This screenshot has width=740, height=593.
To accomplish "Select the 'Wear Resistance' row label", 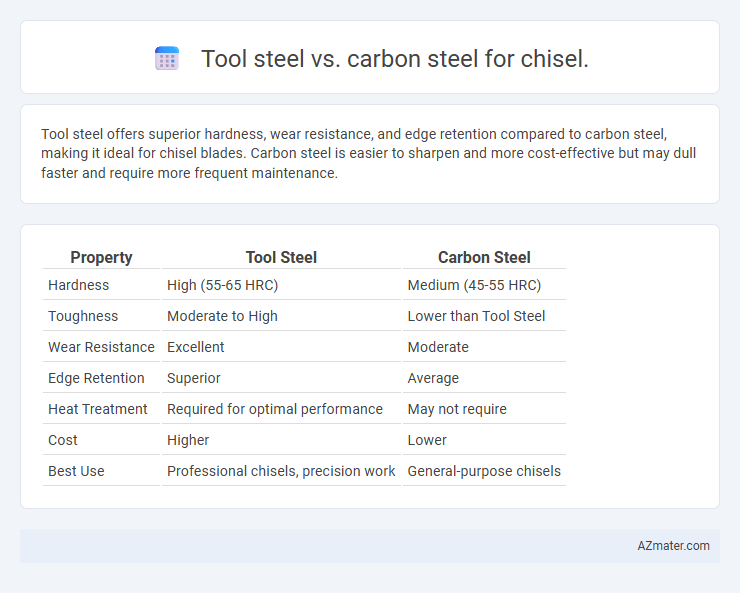I will point(101,347).
